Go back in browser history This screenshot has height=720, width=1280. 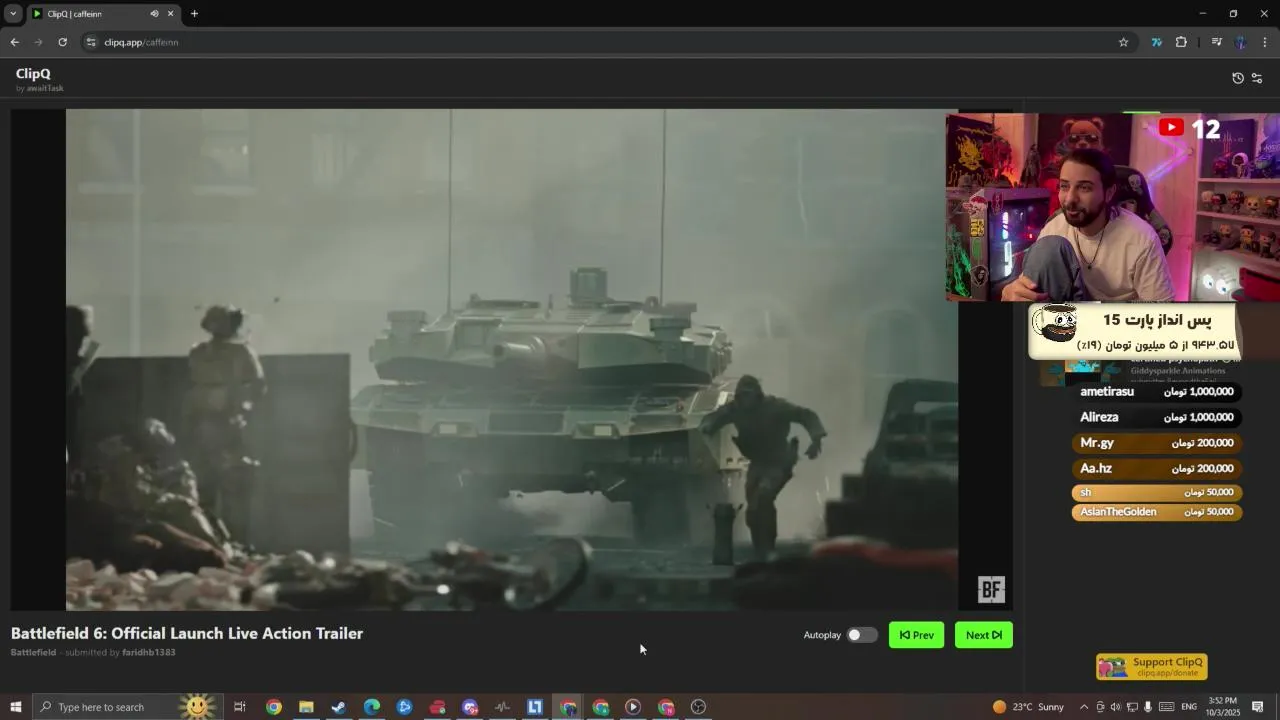[14, 42]
